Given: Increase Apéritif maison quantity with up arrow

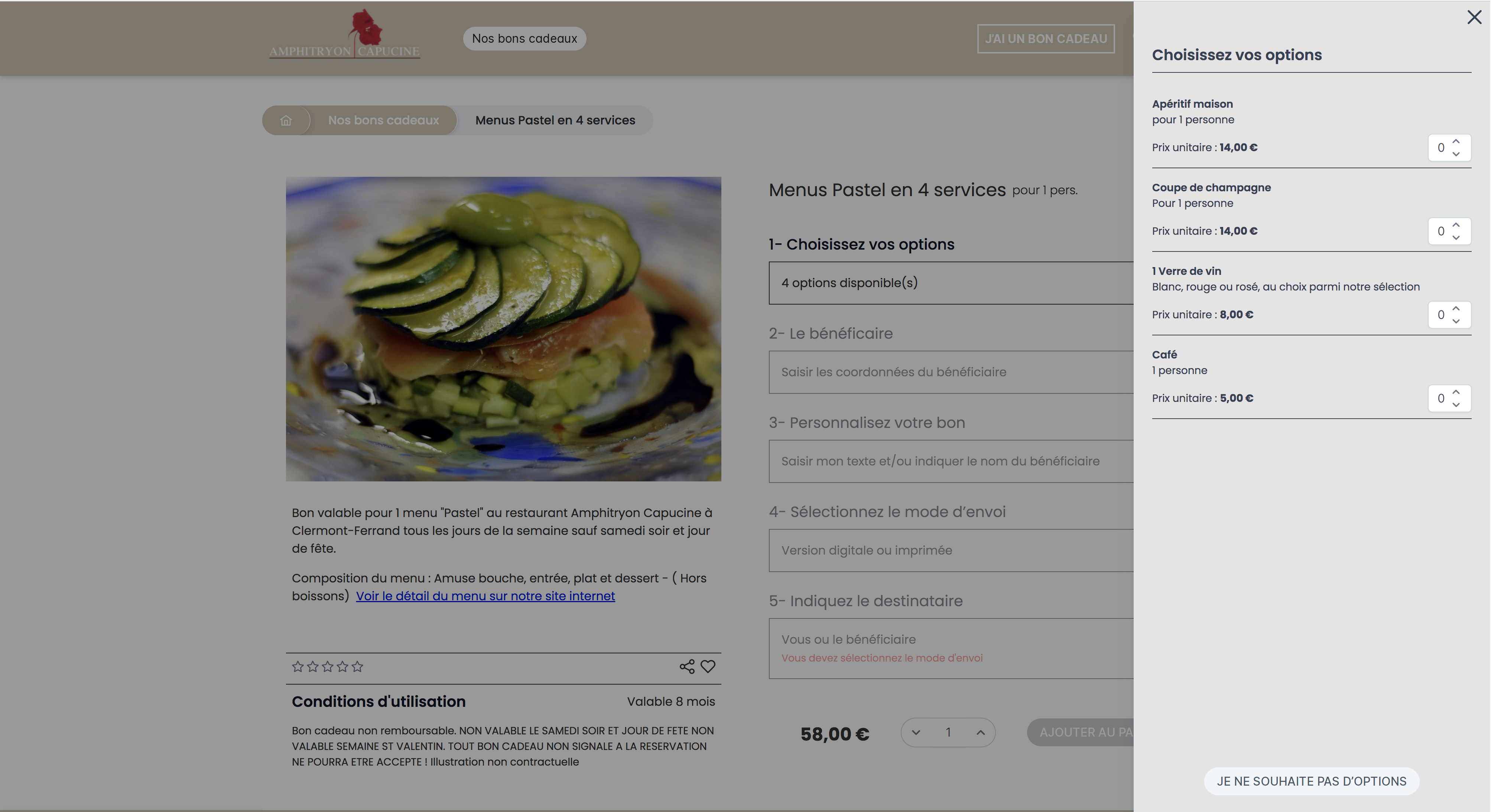Looking at the screenshot, I should [1456, 141].
